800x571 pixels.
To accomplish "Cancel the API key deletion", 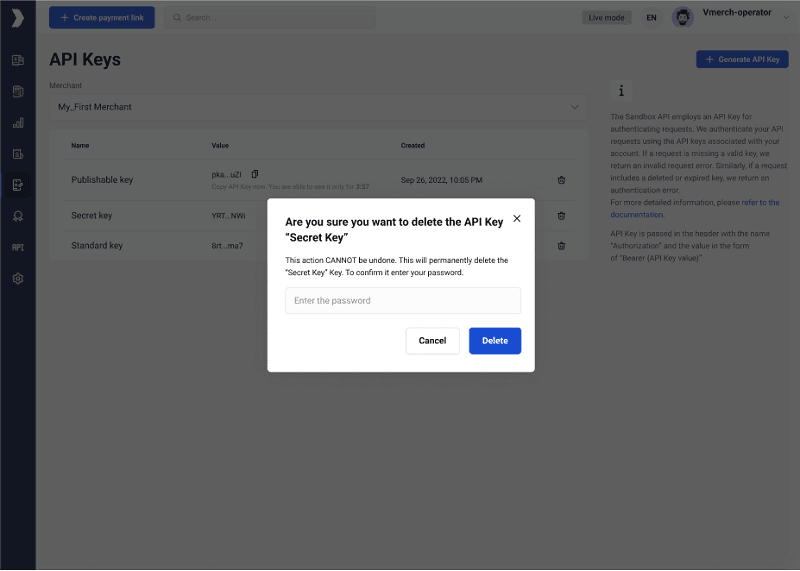I will [x=432, y=341].
